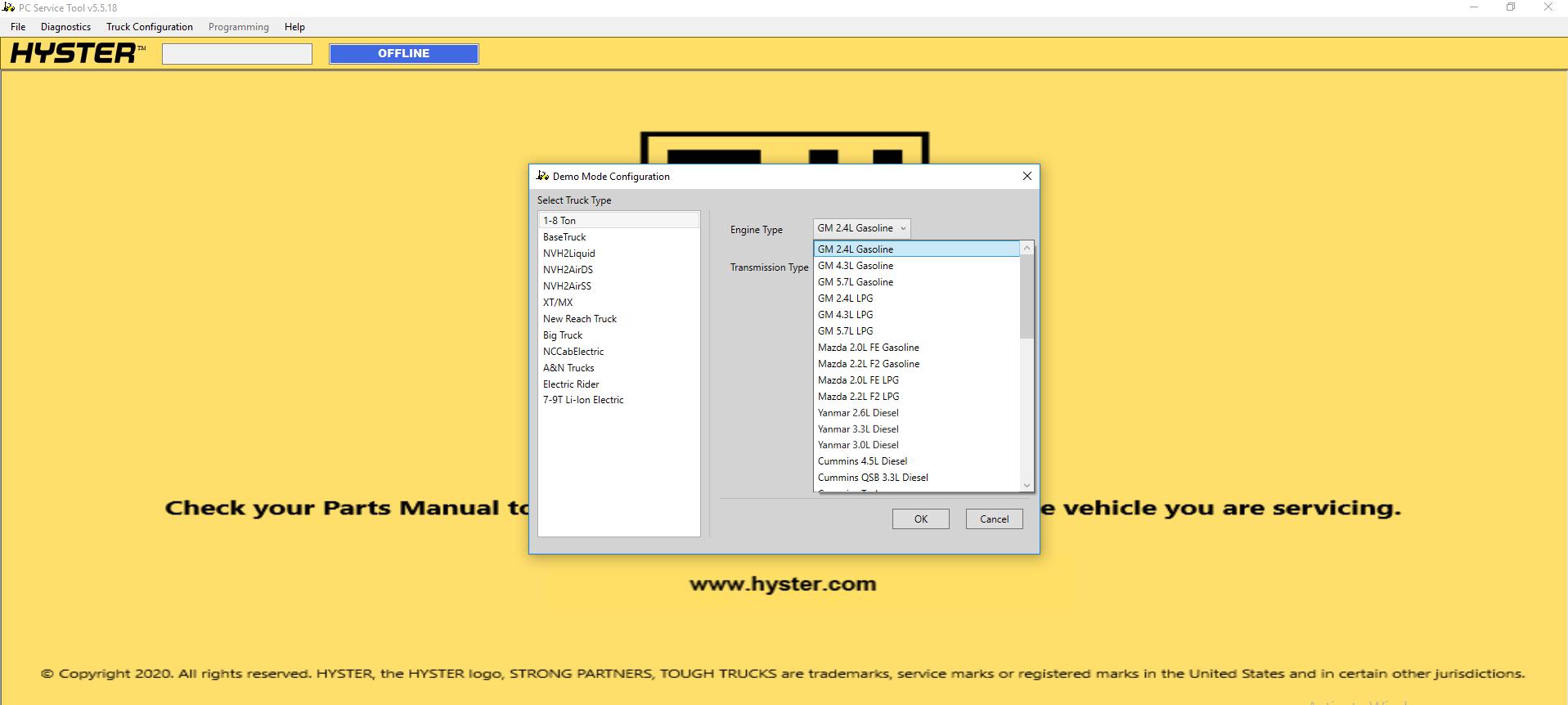Image resolution: width=1568 pixels, height=705 pixels.
Task: Select XT/MX truck type
Action: point(618,303)
